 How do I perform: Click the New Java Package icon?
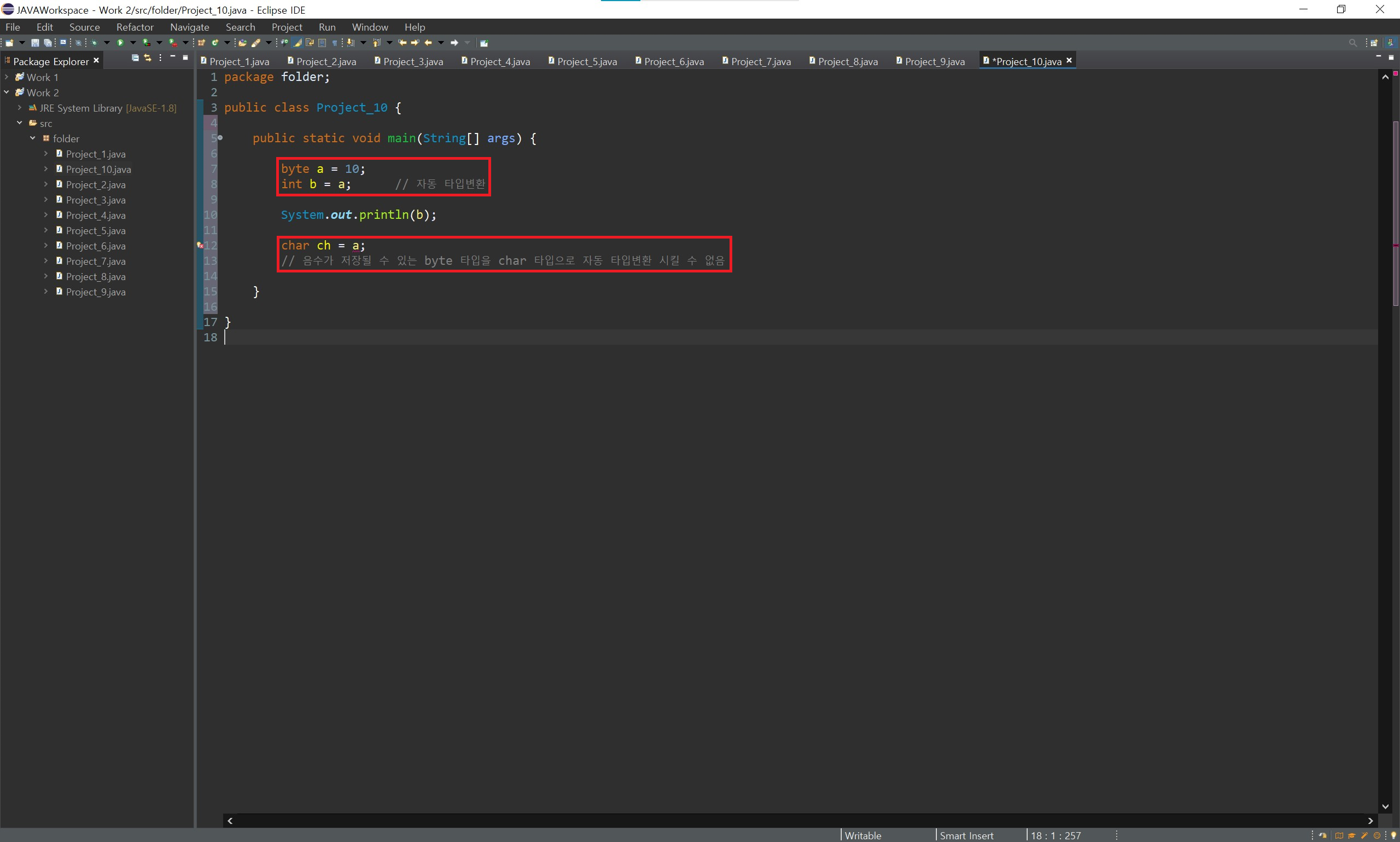(201, 43)
